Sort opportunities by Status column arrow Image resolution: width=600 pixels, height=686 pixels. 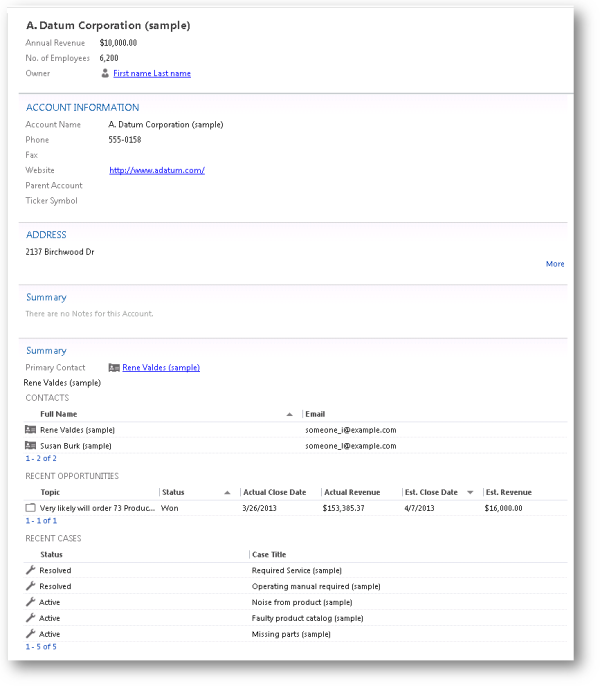[228, 492]
